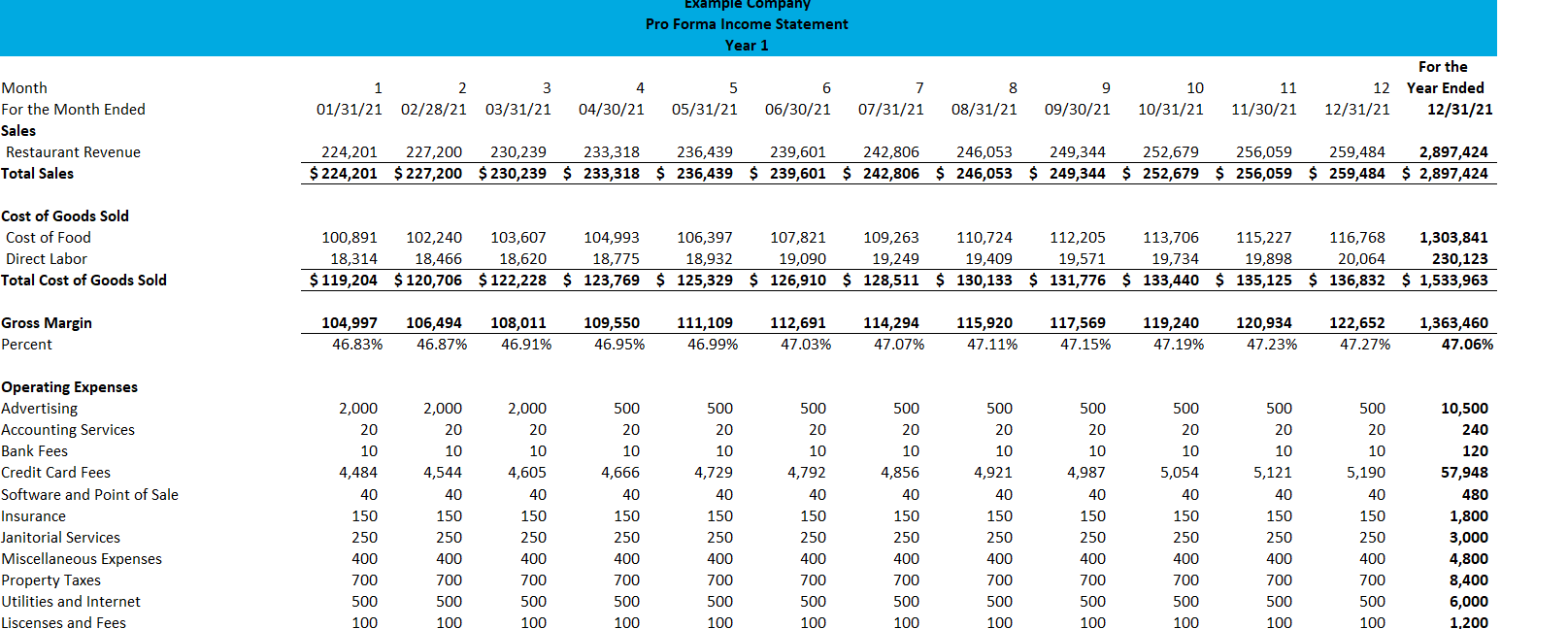Screen dimensions: 1568x629
Task: Click the date cell 09/30/21
Action: point(1078,110)
